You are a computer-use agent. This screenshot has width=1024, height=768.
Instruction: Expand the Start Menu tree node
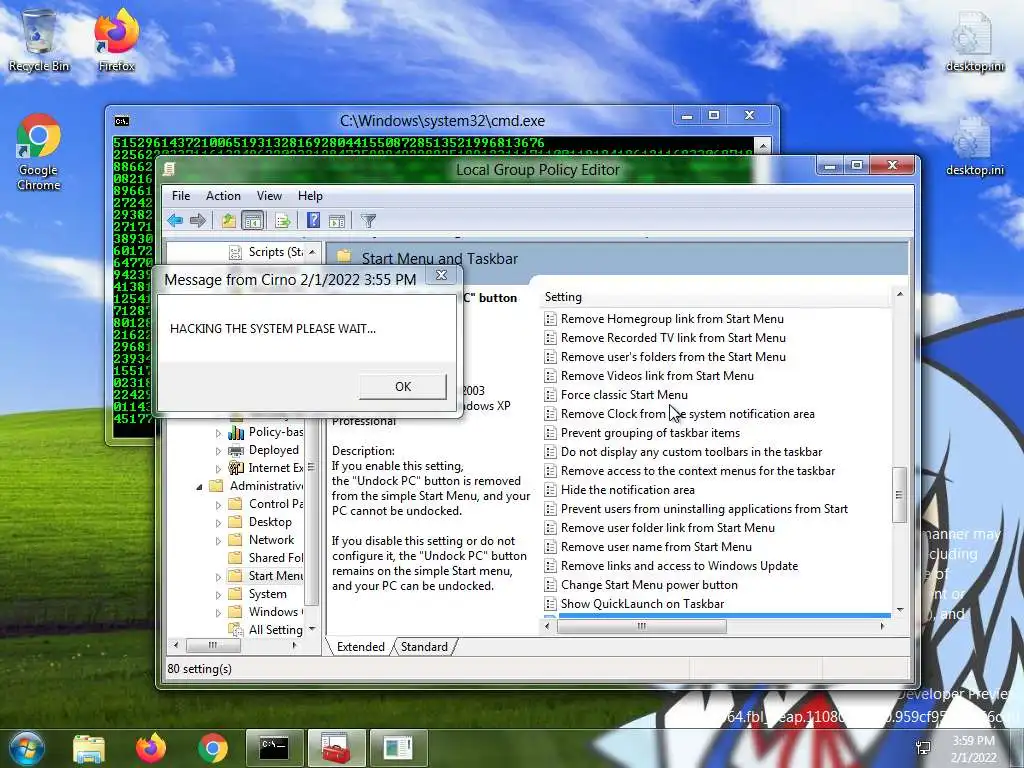coord(218,576)
